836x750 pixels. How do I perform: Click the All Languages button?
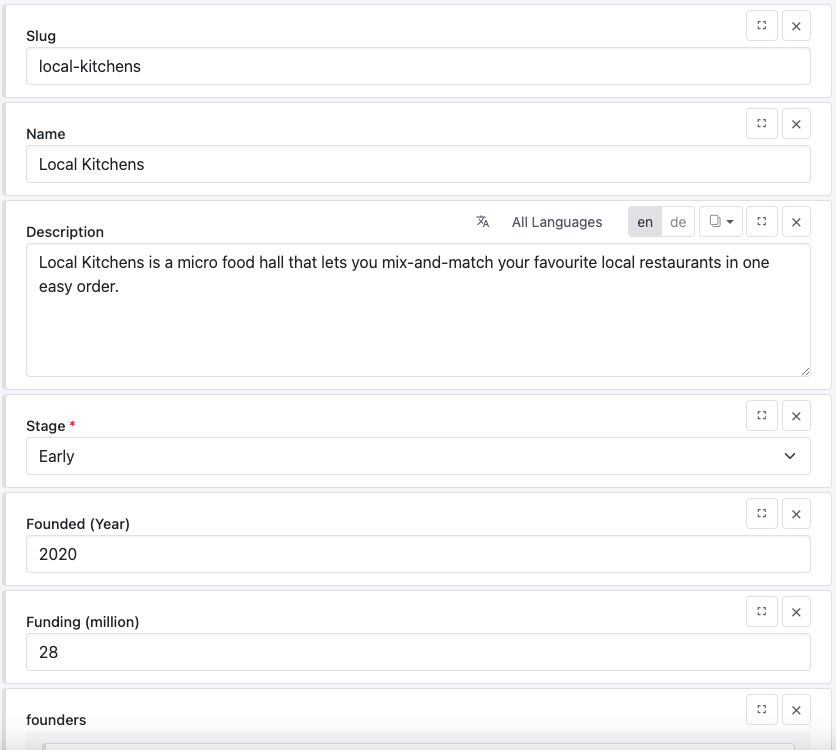556,222
